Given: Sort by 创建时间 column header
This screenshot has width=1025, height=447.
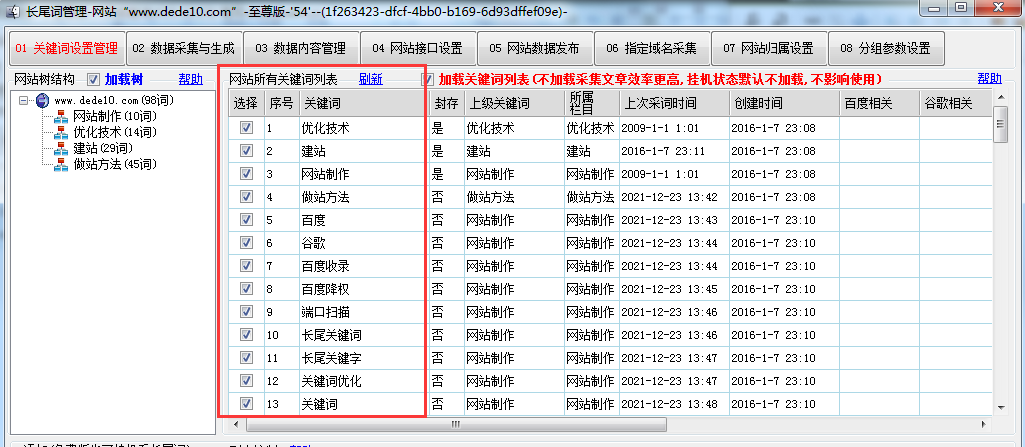Looking at the screenshot, I should [x=784, y=103].
